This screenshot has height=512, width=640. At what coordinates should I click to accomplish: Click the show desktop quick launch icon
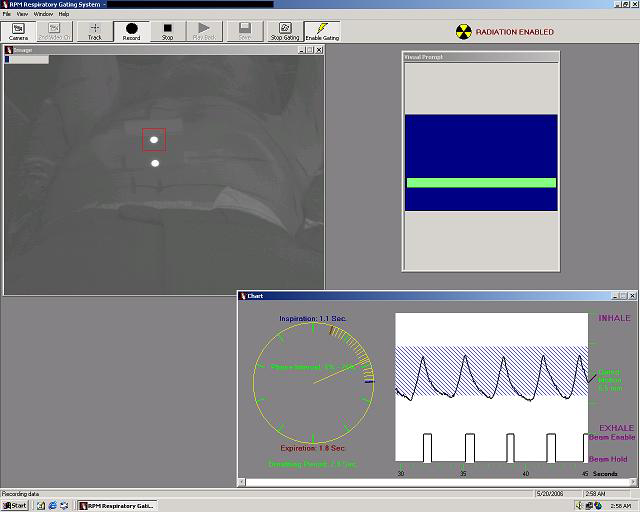[64, 505]
